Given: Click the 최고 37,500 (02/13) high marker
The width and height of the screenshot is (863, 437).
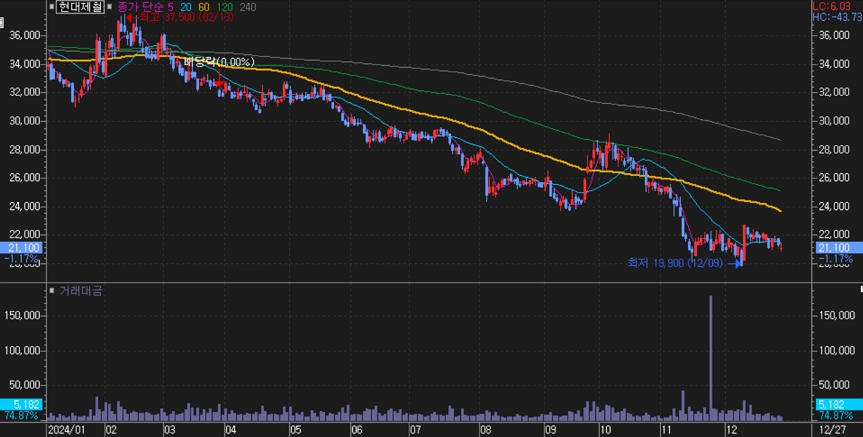Looking at the screenshot, I should pos(181,18).
